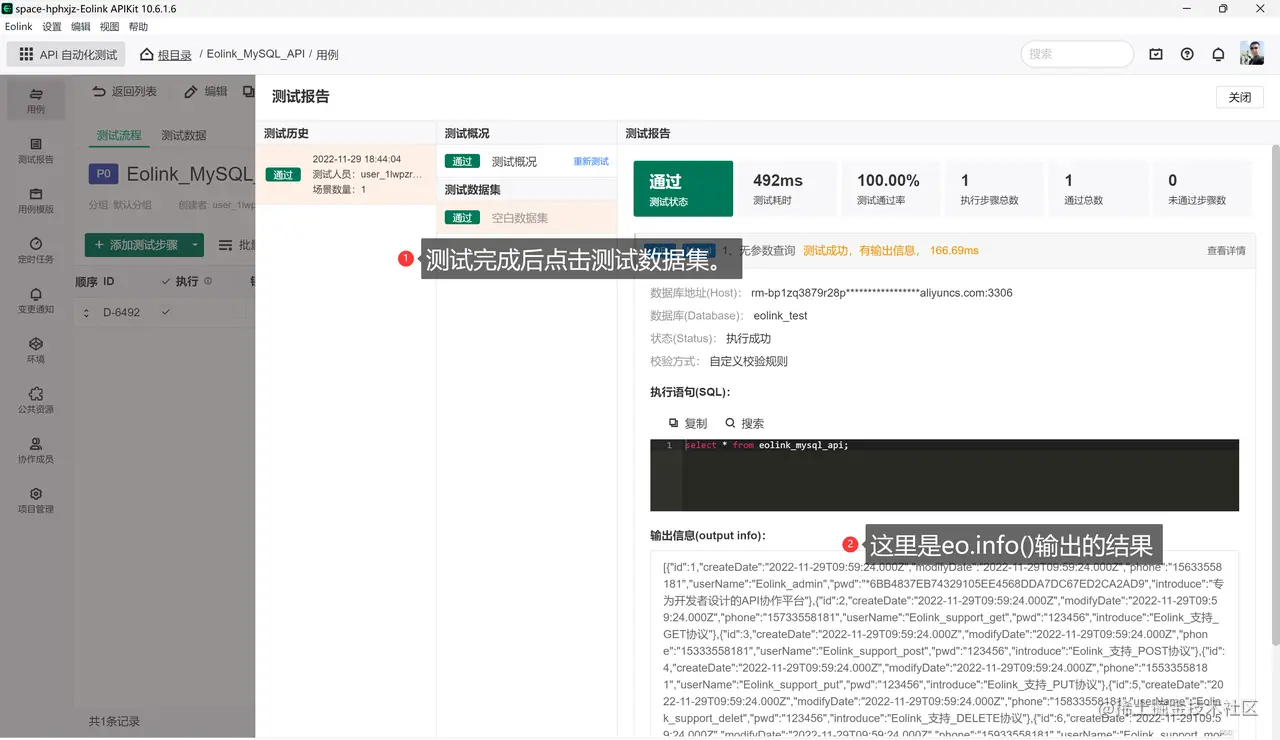1280x740 pixels.
Task: Open the 视图 menu
Action: 109,27
